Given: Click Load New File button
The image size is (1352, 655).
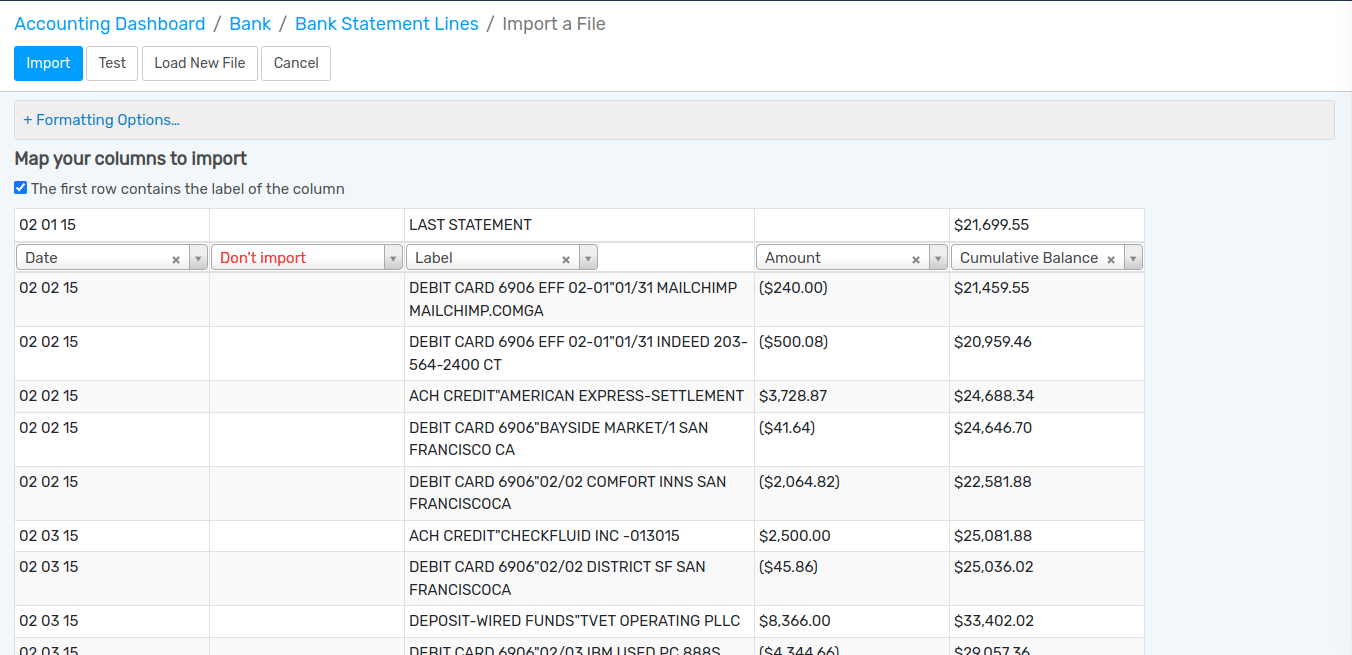Looking at the screenshot, I should click(199, 63).
